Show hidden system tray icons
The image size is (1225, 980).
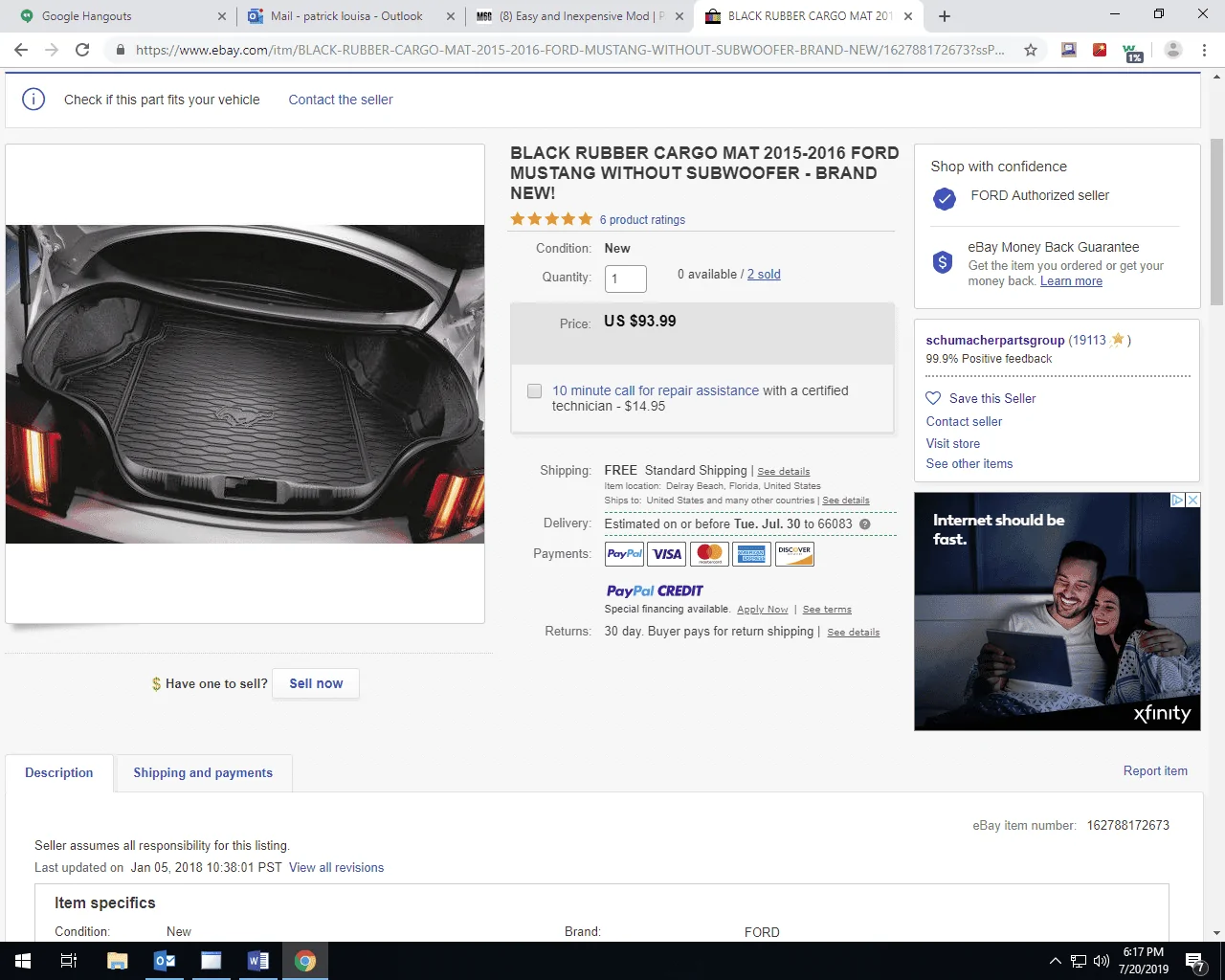(1055, 961)
